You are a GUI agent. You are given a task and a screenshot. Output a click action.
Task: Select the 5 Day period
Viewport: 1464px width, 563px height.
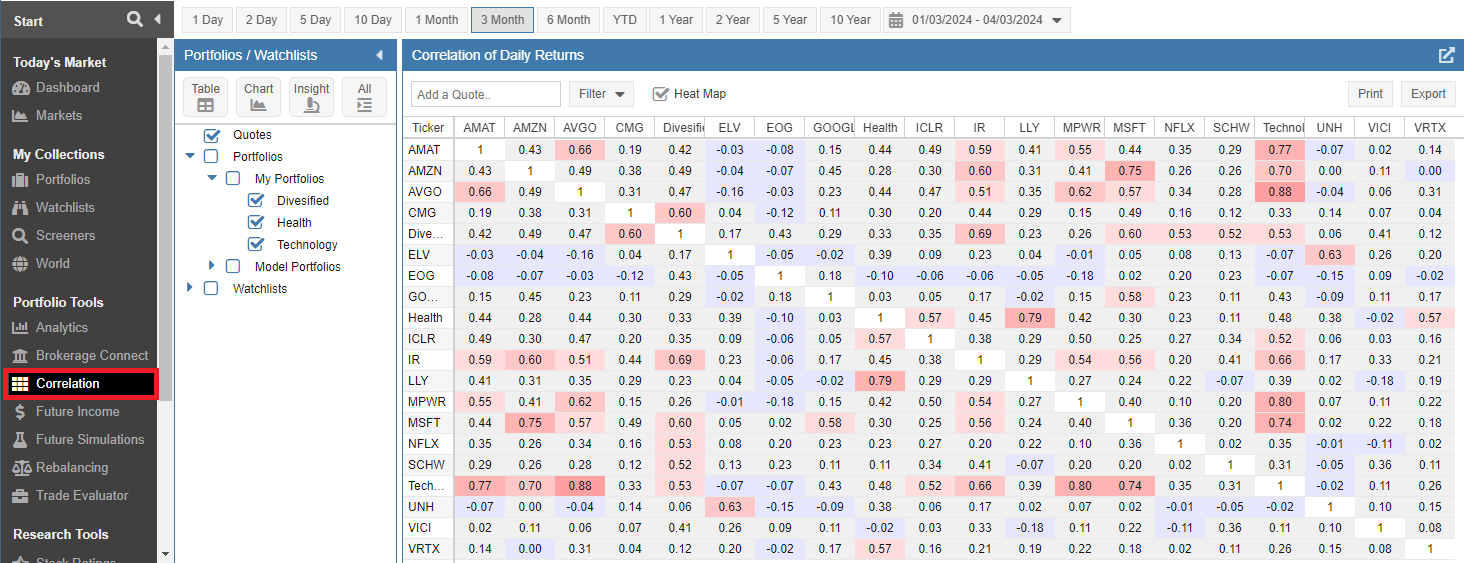315,20
